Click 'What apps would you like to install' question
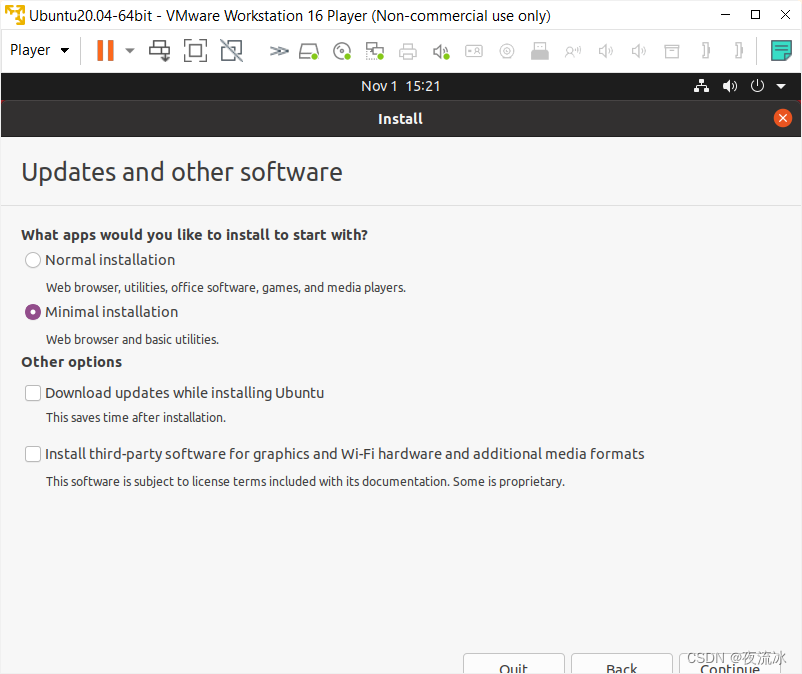Image resolution: width=802 pixels, height=674 pixels. (x=194, y=235)
